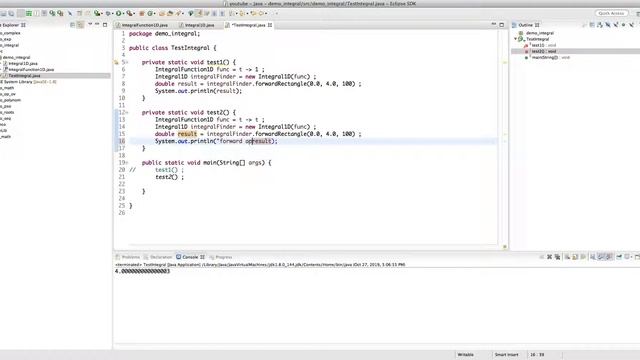Select demo_integral package in Outline
The width and height of the screenshot is (640, 360).
pyautogui.click(x=540, y=33)
